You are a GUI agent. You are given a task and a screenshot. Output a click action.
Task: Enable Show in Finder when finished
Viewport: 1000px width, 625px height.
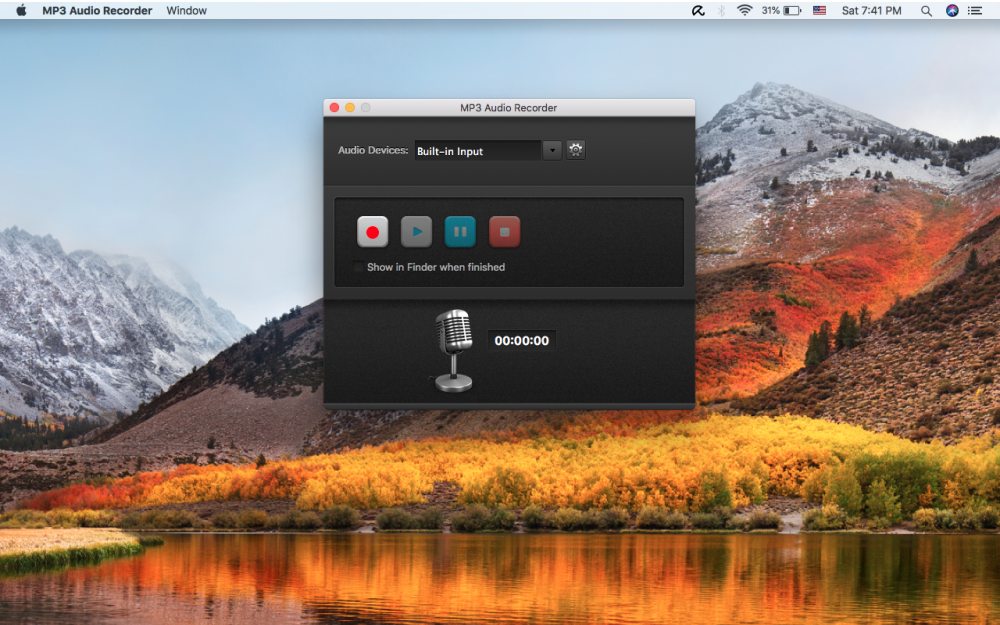(x=358, y=267)
